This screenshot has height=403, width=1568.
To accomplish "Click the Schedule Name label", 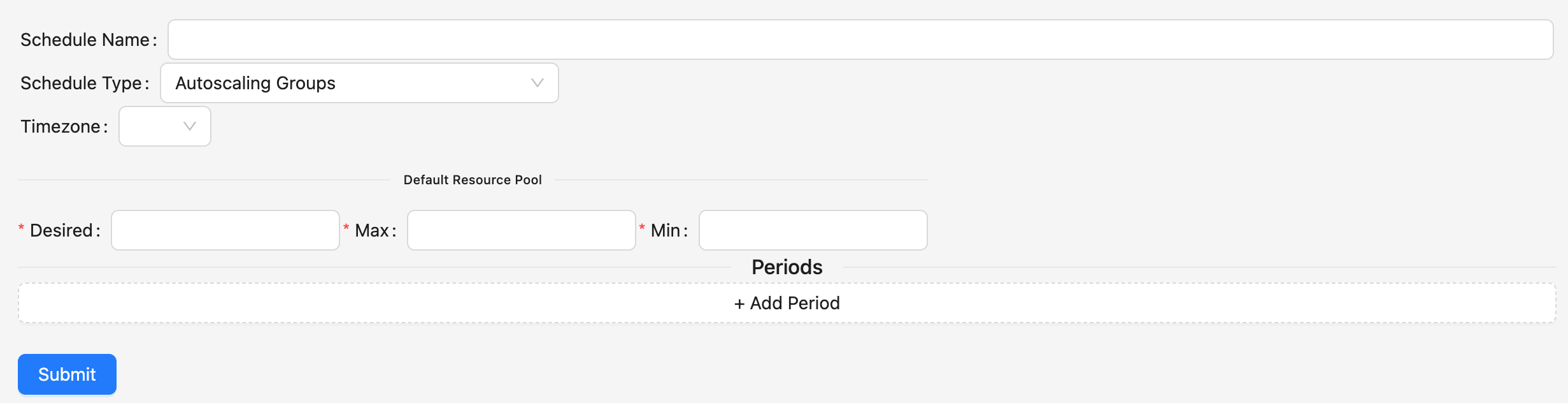I will pyautogui.click(x=85, y=40).
